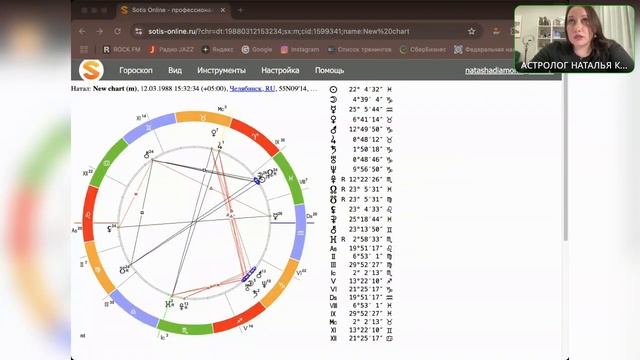Bookmark this page with the star icon
640x360 pixels.
pyautogui.click(x=471, y=31)
